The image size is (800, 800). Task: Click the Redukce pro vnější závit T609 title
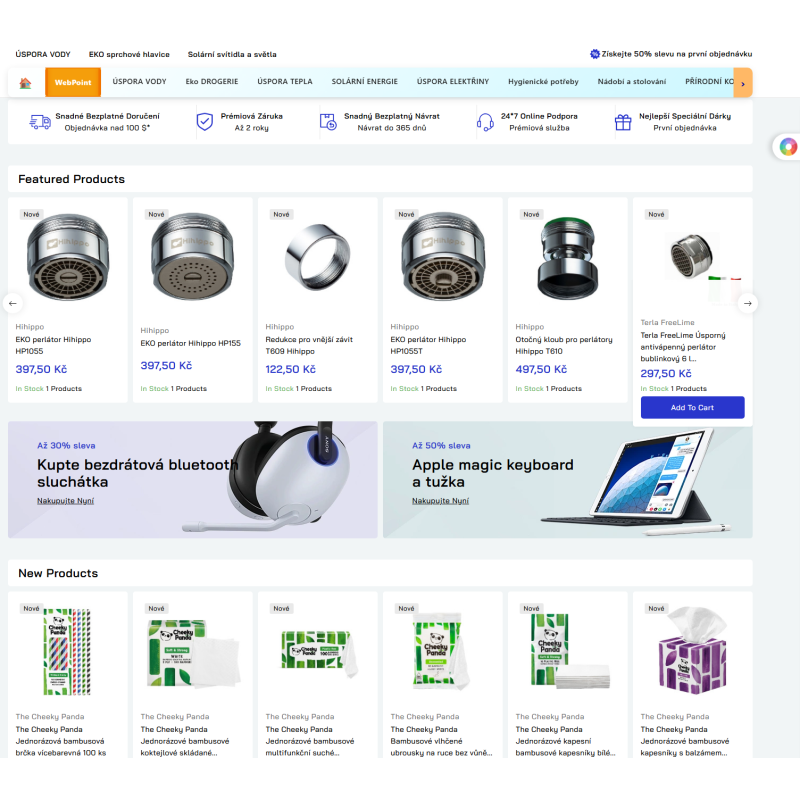309,345
